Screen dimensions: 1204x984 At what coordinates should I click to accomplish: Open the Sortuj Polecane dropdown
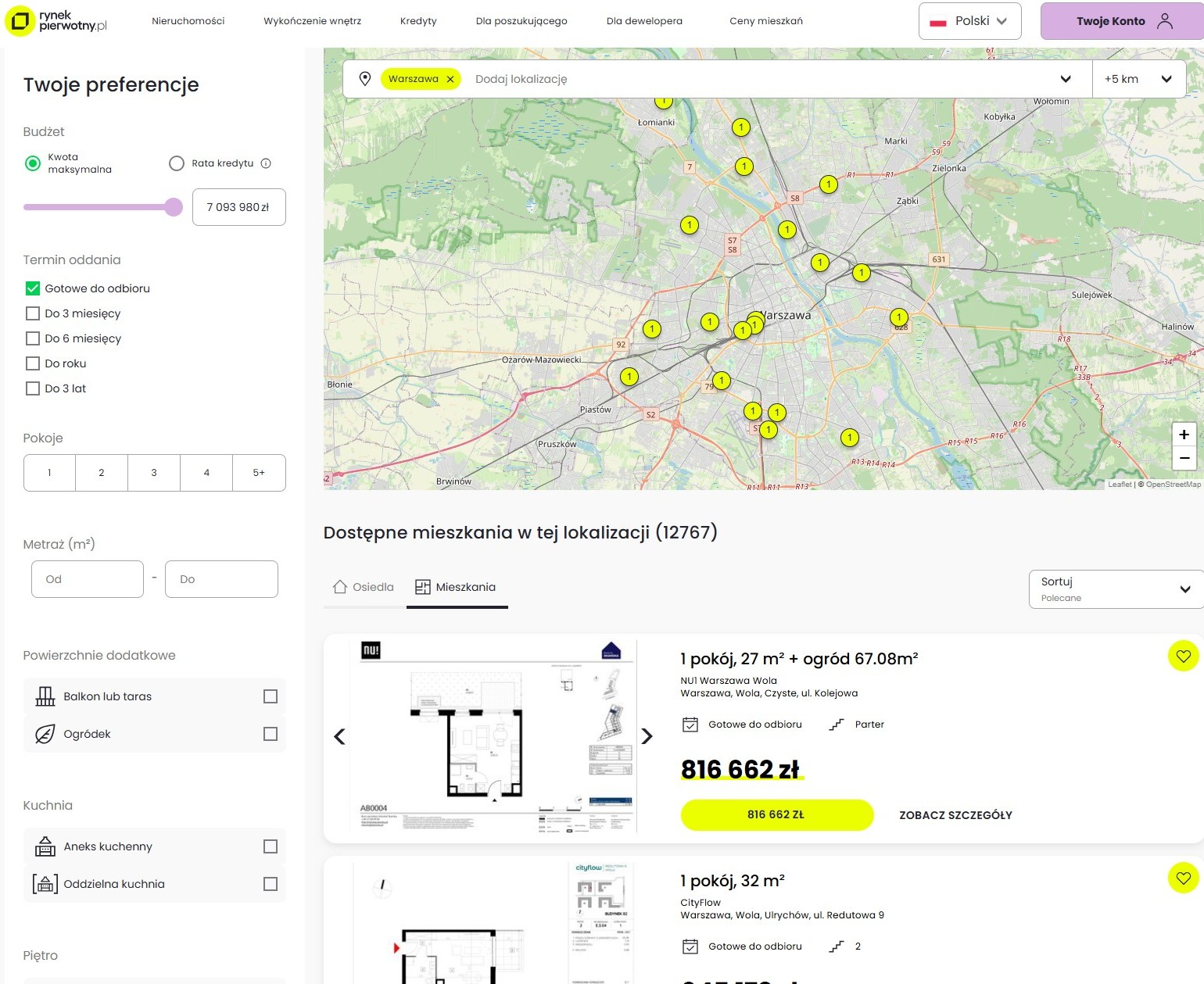tap(1116, 589)
